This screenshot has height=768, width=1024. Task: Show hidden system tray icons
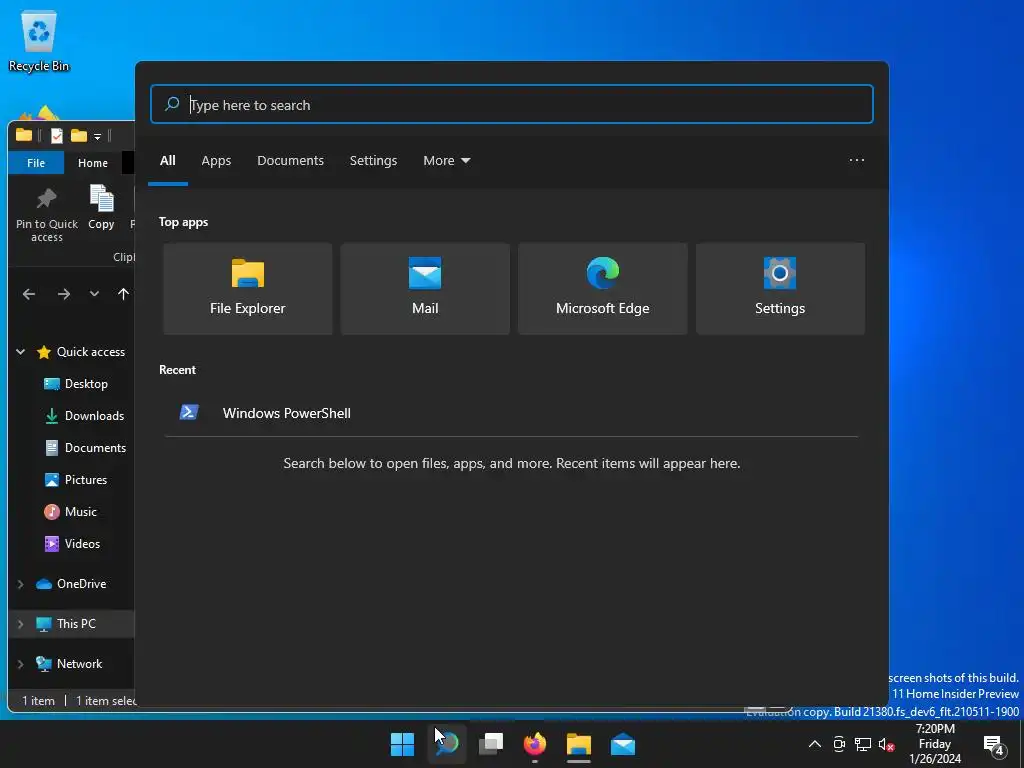coord(814,744)
